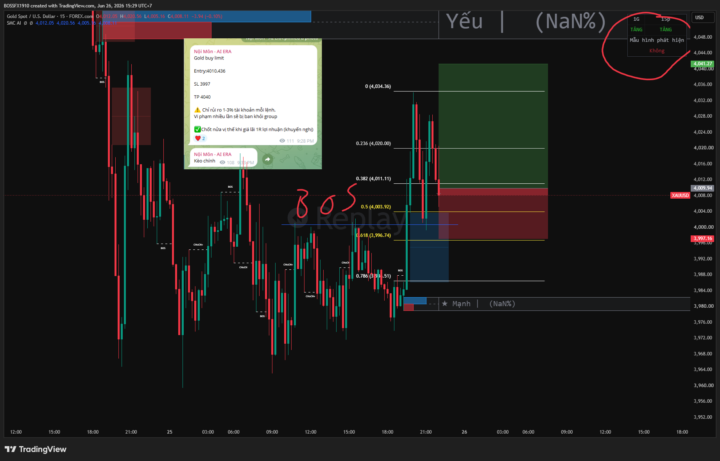The height and width of the screenshot is (461, 720).
Task: Click the 'Yếu | (NaN%)' zone label
Action: (526, 22)
